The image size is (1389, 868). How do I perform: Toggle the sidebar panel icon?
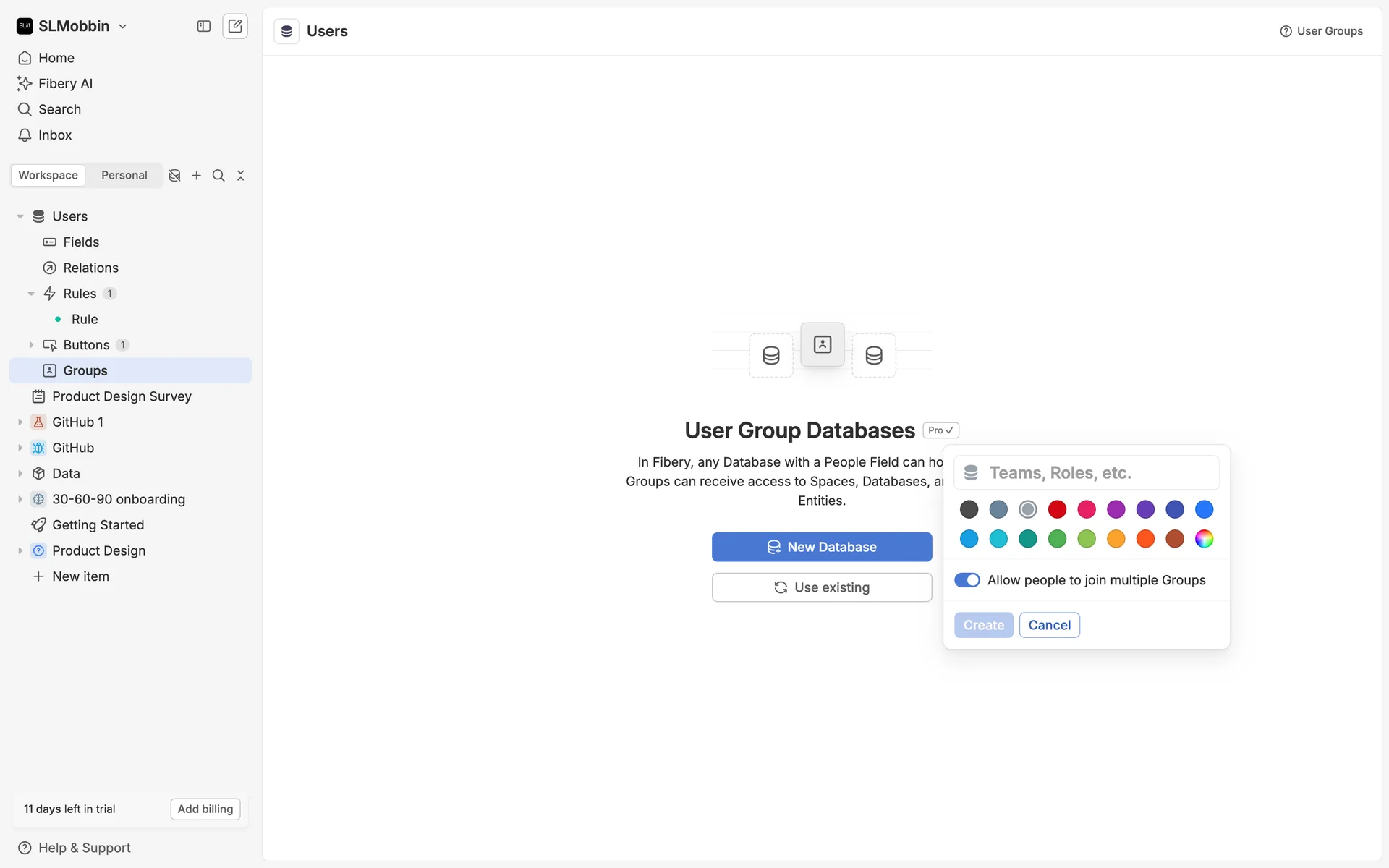(204, 26)
